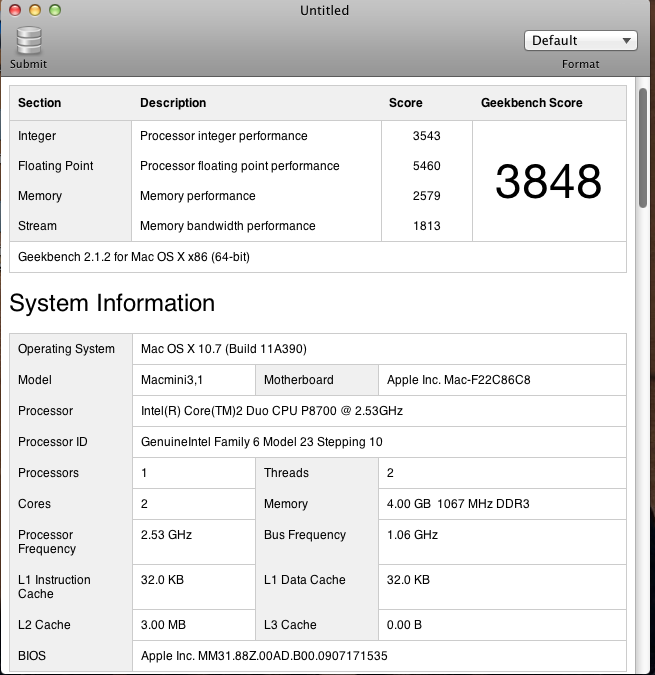Click 'Processor floating point performance' description
655x675 pixels.
[x=240, y=166]
